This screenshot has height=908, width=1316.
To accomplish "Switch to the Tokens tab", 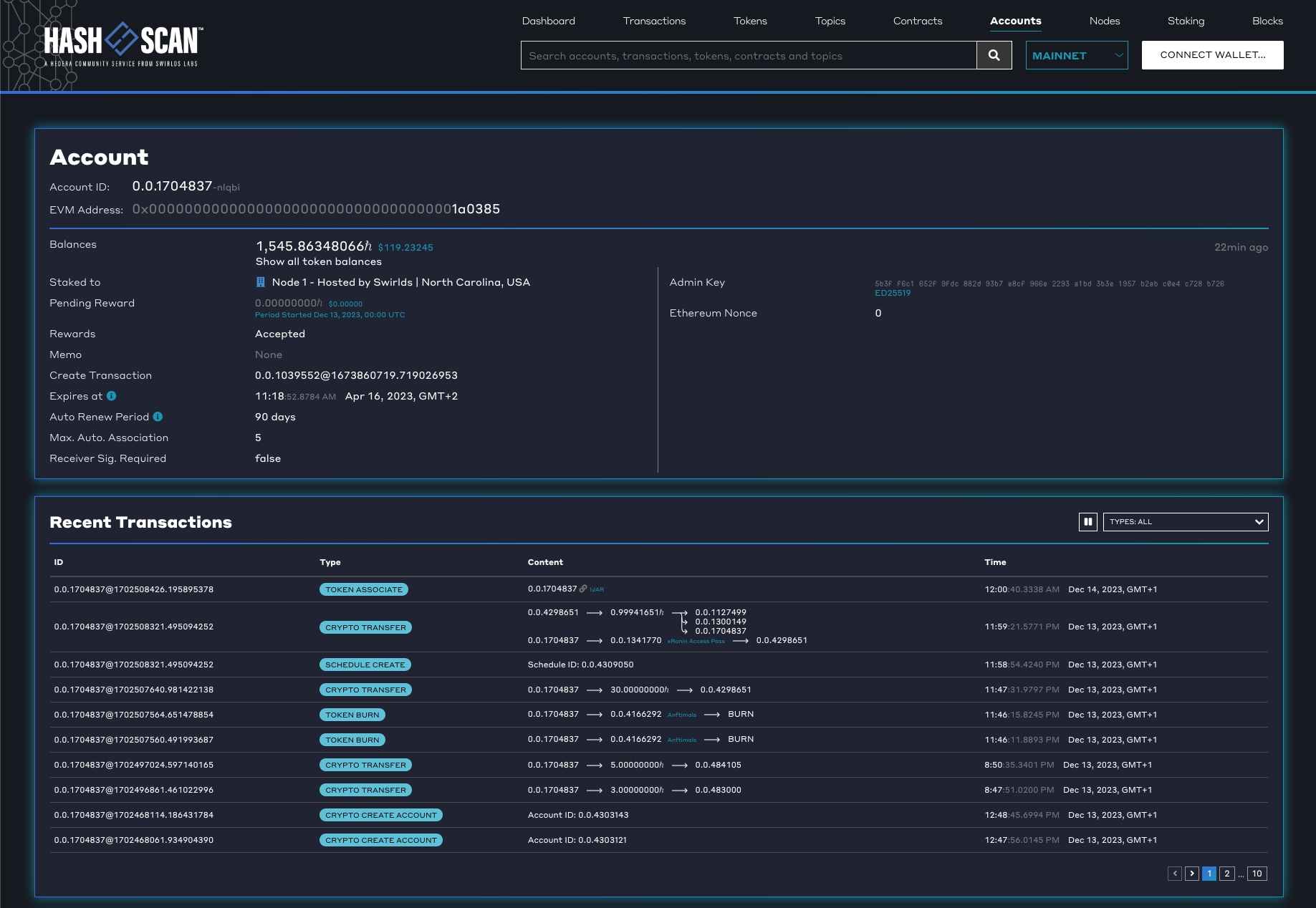I will click(750, 21).
